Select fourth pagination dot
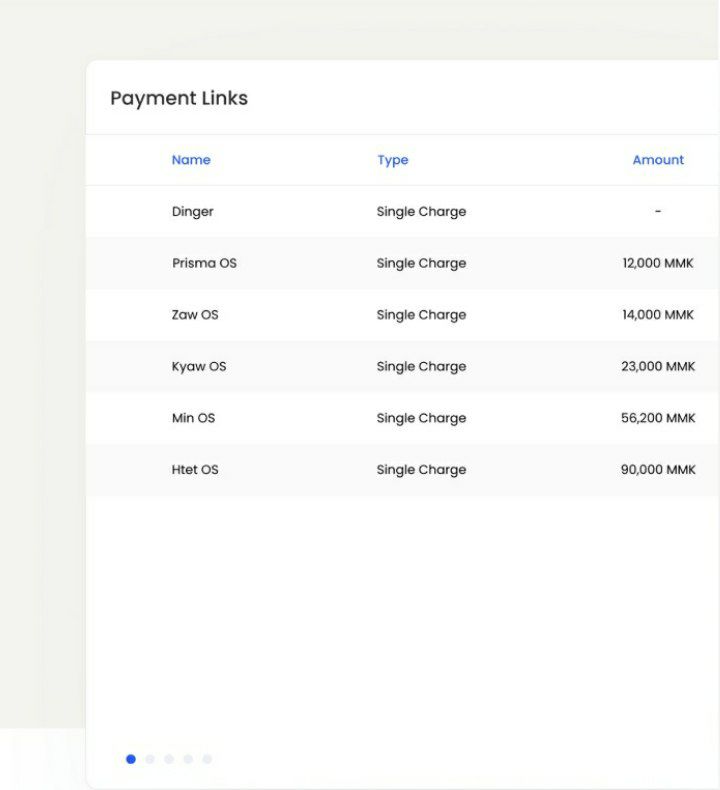 click(x=188, y=759)
